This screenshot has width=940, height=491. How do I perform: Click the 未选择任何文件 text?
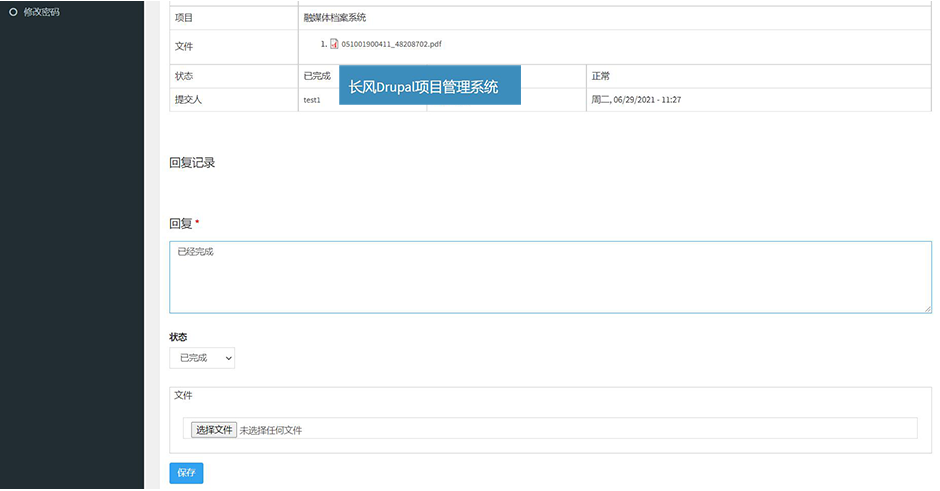click(x=271, y=430)
